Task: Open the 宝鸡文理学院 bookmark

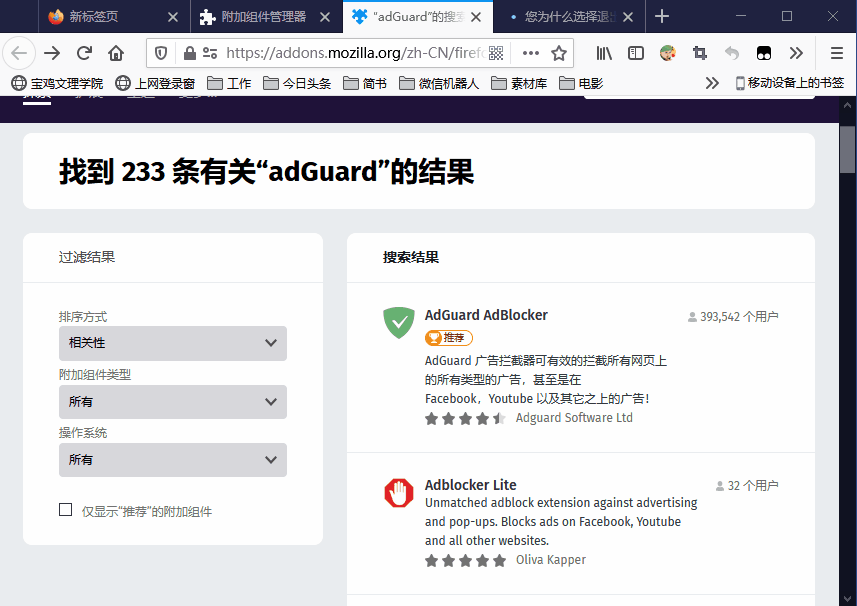Action: tap(57, 83)
